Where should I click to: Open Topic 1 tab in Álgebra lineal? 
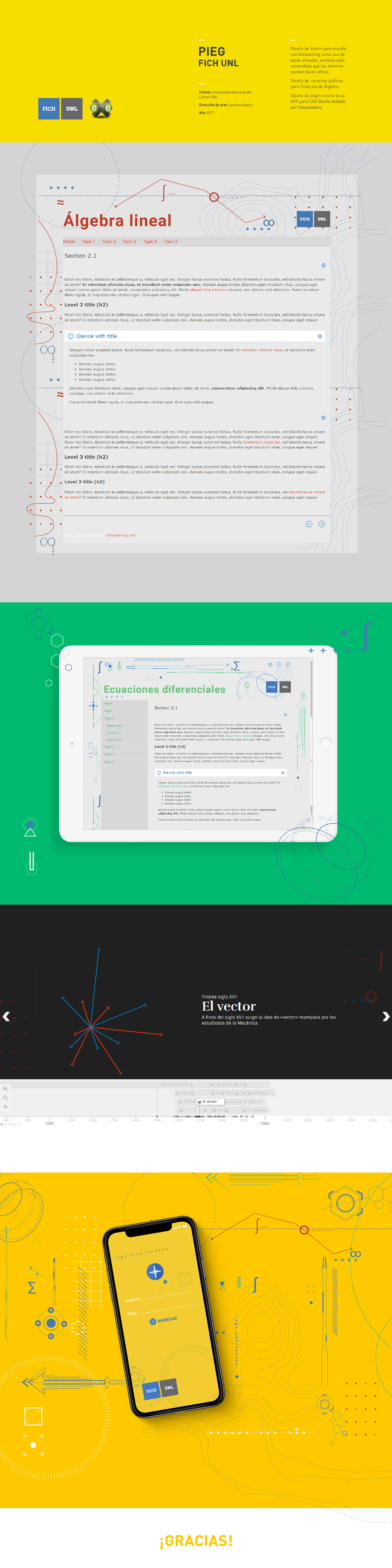pos(88,242)
